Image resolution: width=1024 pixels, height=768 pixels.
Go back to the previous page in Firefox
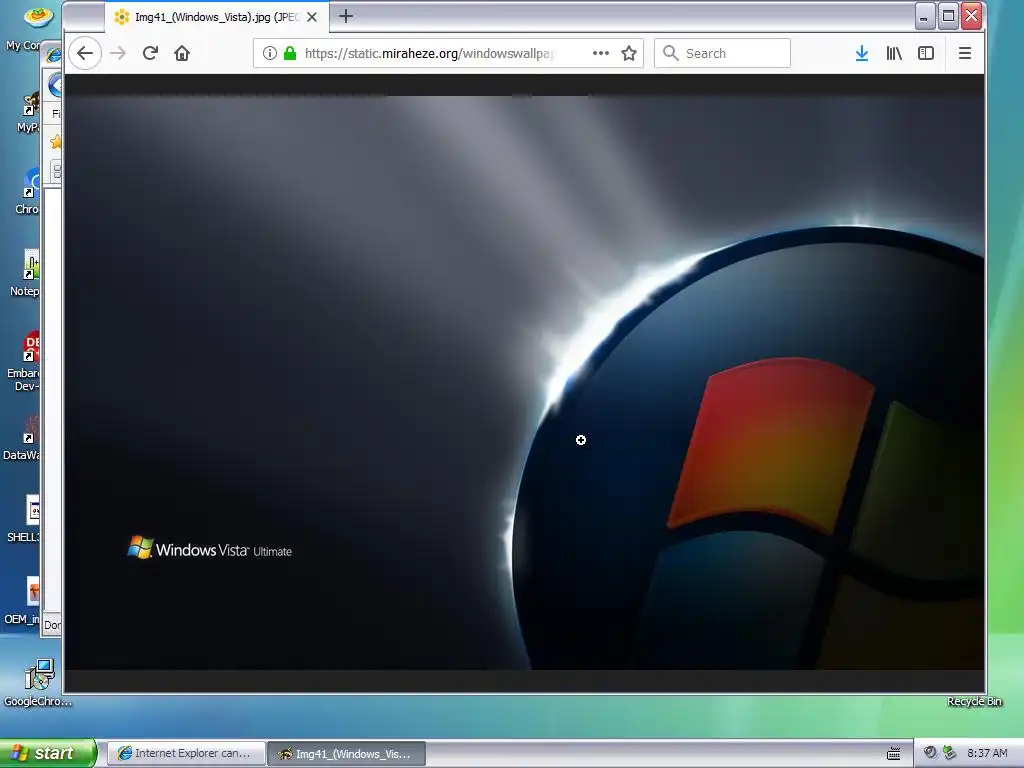coord(85,53)
